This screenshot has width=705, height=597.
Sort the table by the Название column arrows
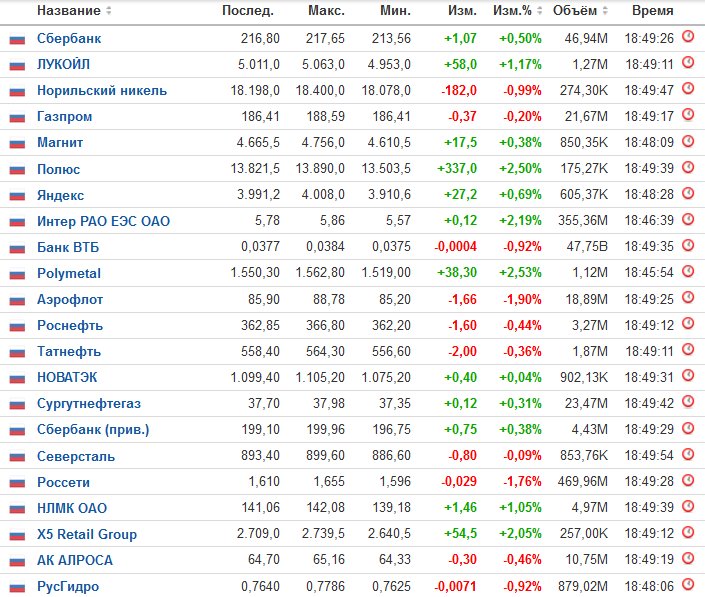pyautogui.click(x=108, y=10)
